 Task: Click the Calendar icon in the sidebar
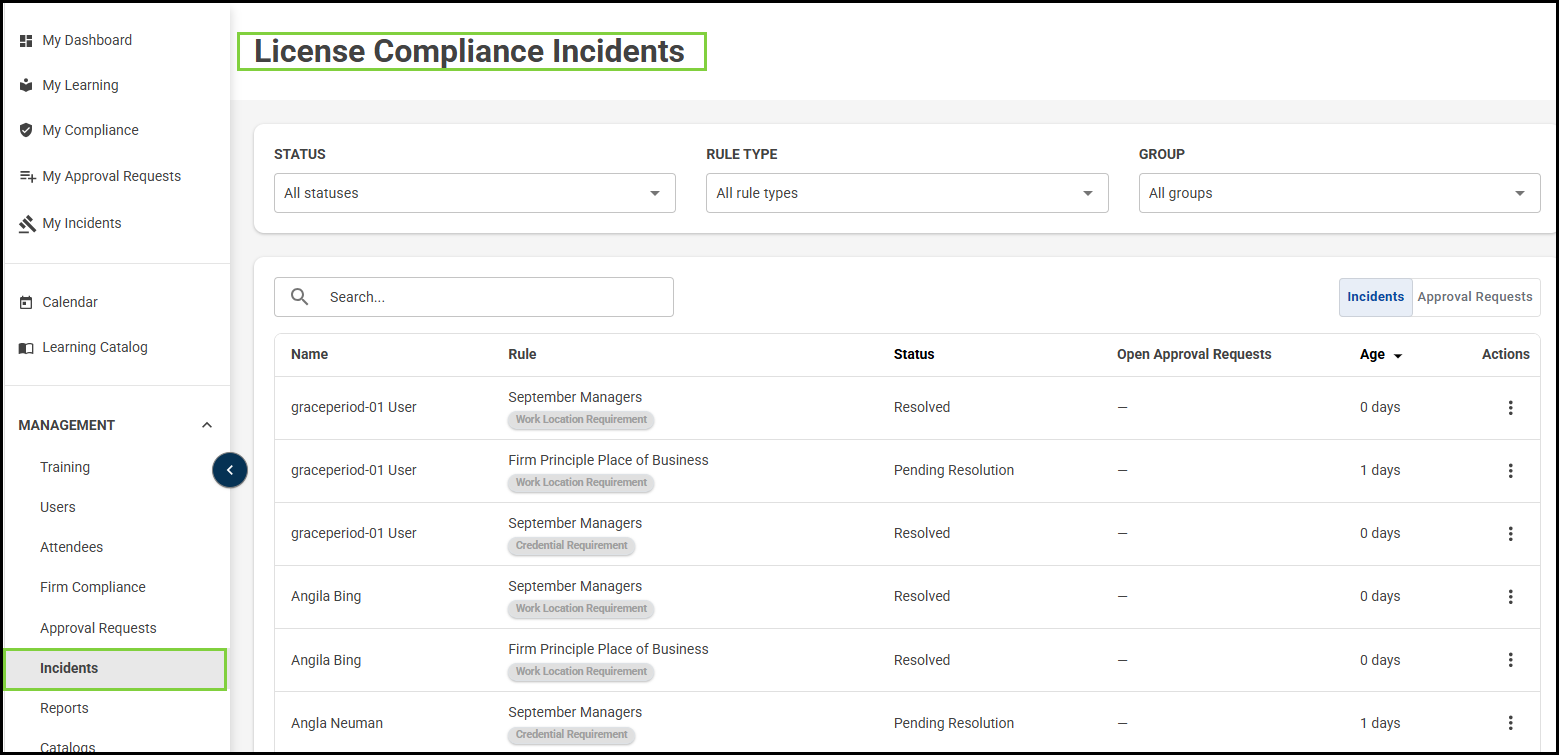coord(26,302)
